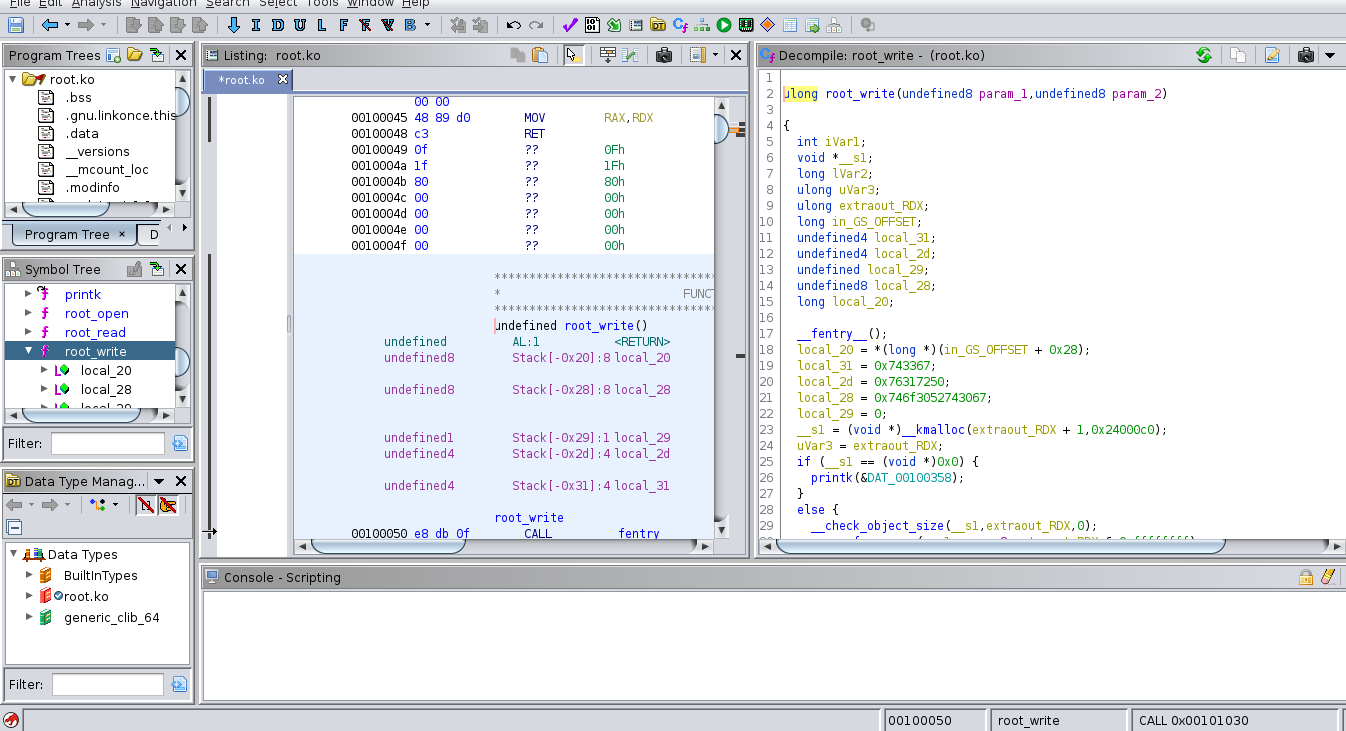Expand generic_clib_64 in Data Type Manager

point(28,617)
